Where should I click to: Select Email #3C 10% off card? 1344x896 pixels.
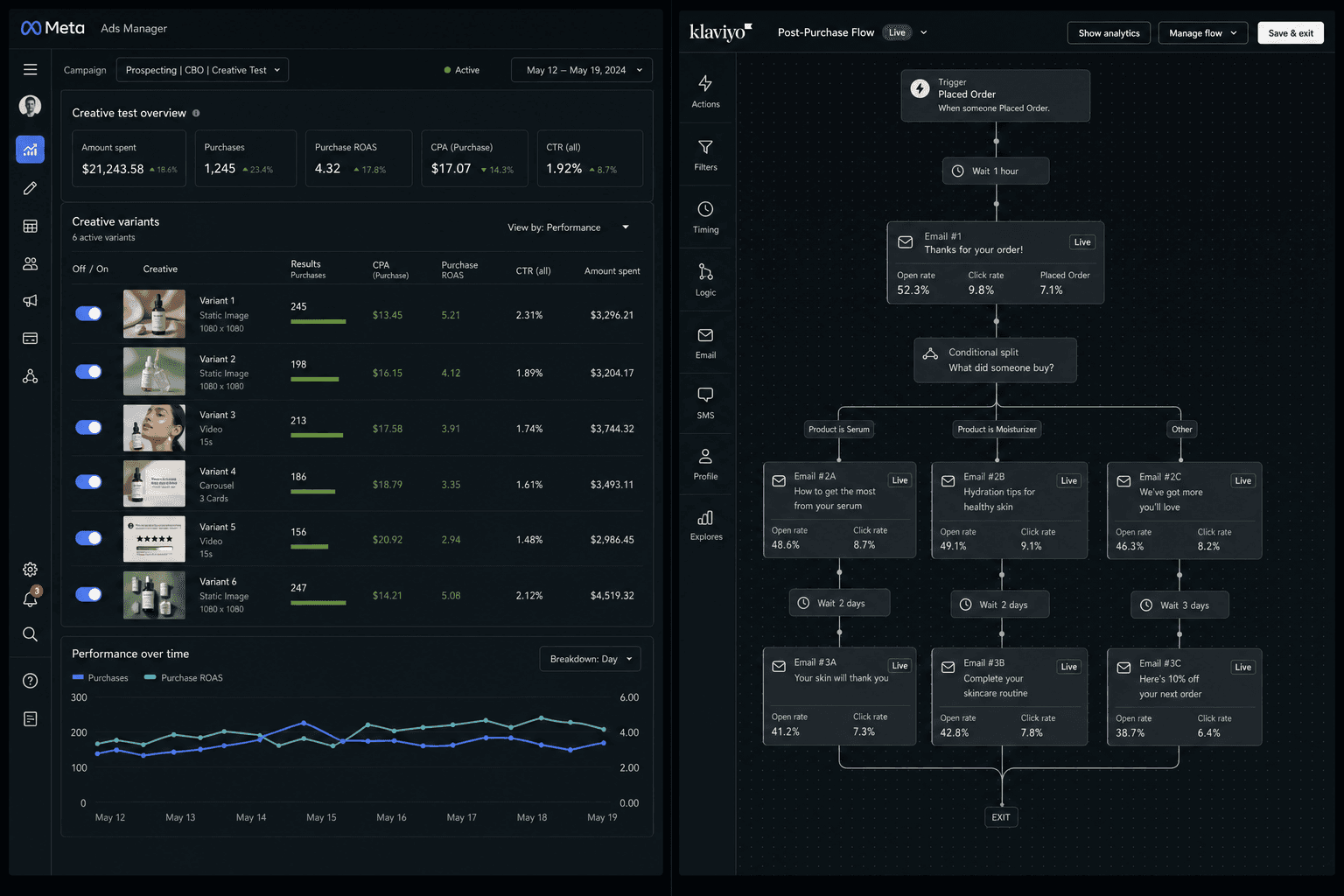[x=1185, y=696]
